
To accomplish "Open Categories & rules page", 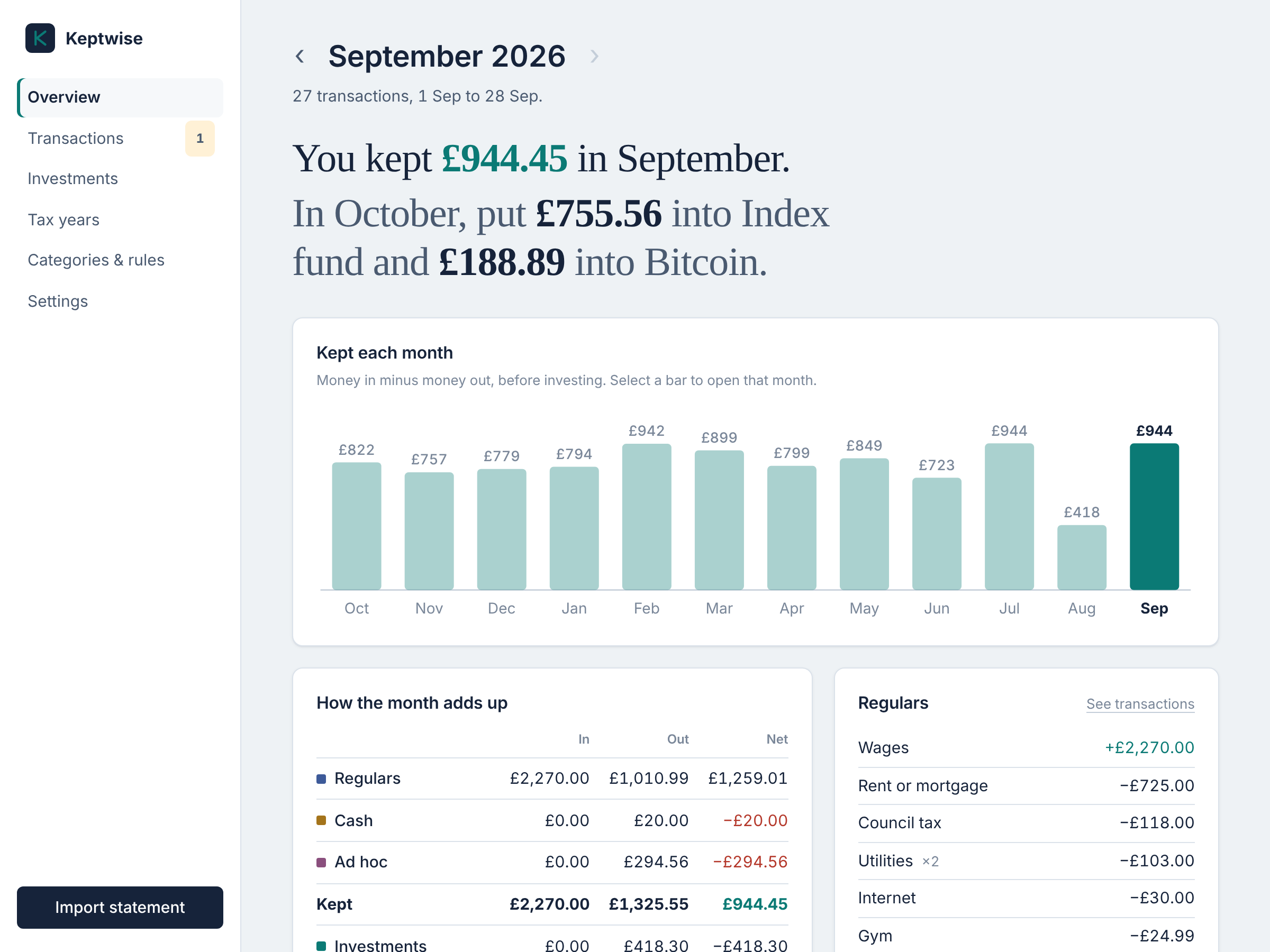I will 120,261.
